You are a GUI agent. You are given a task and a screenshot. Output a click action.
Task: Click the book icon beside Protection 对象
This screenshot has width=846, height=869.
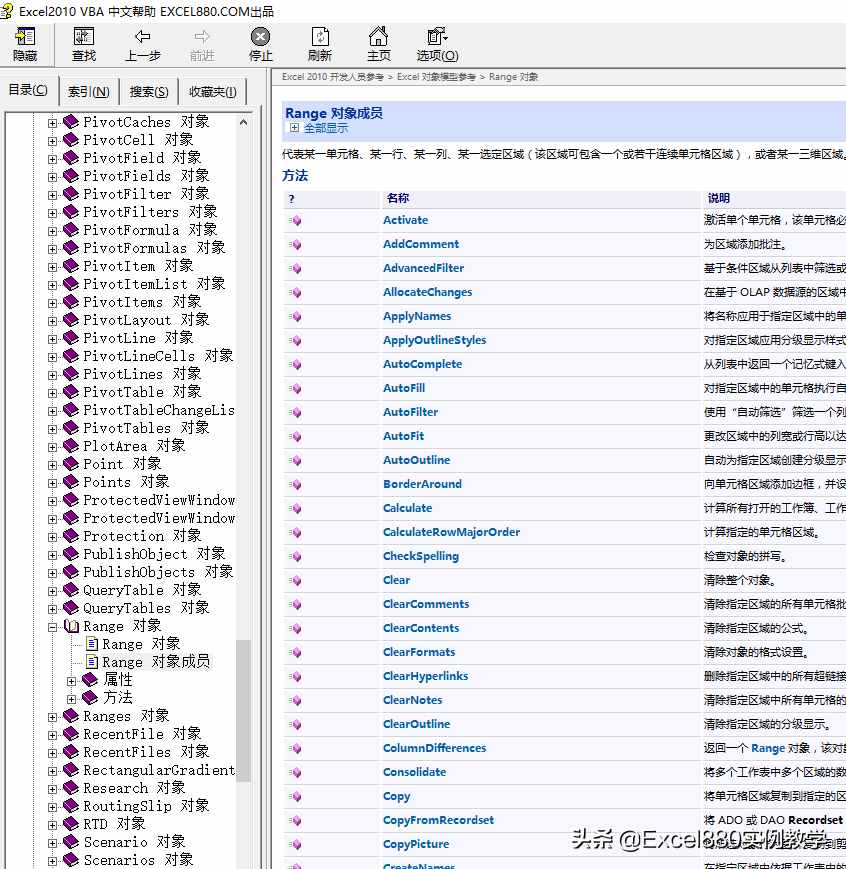pyautogui.click(x=70, y=536)
